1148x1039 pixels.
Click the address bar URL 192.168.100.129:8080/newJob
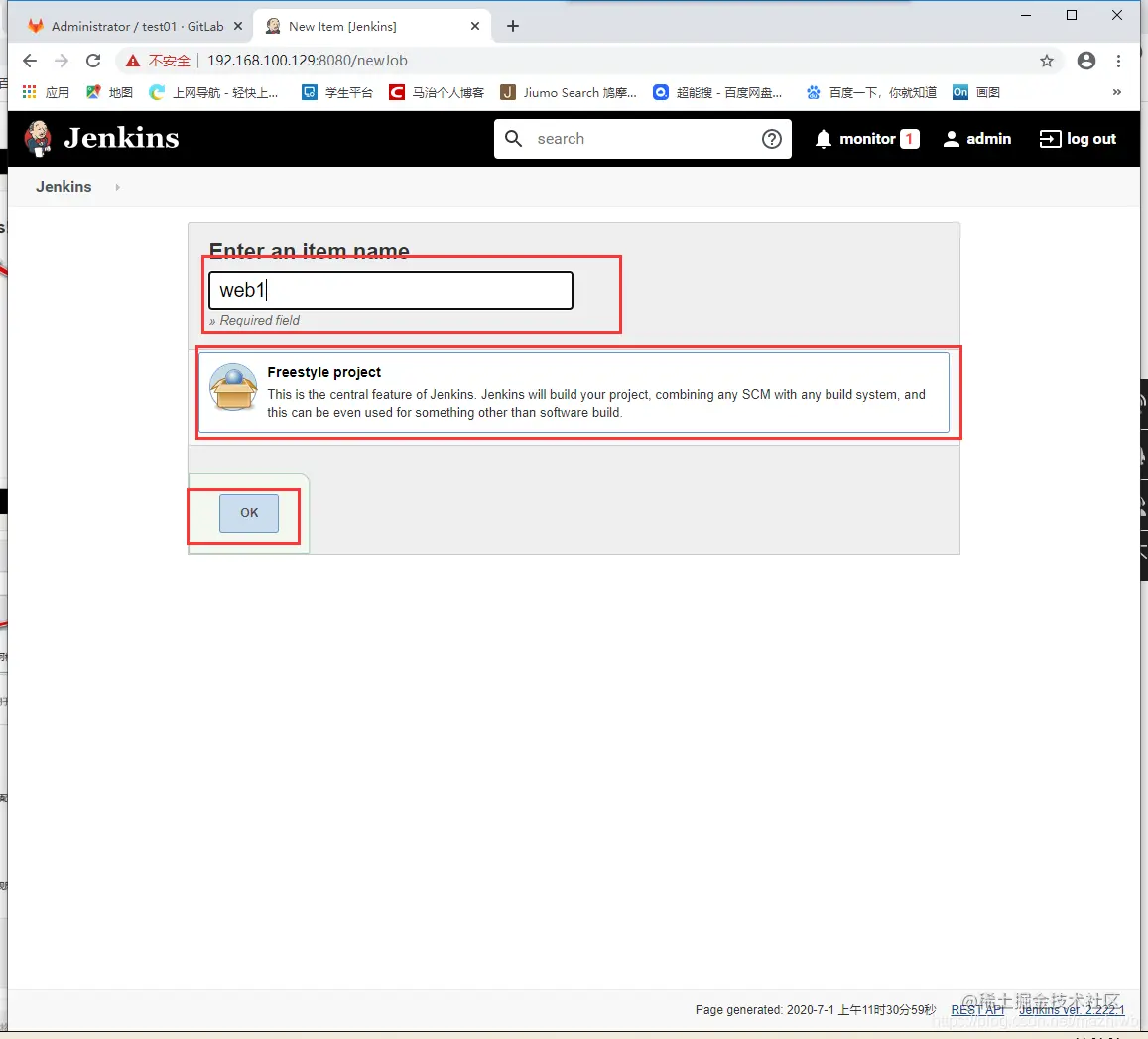(x=308, y=61)
